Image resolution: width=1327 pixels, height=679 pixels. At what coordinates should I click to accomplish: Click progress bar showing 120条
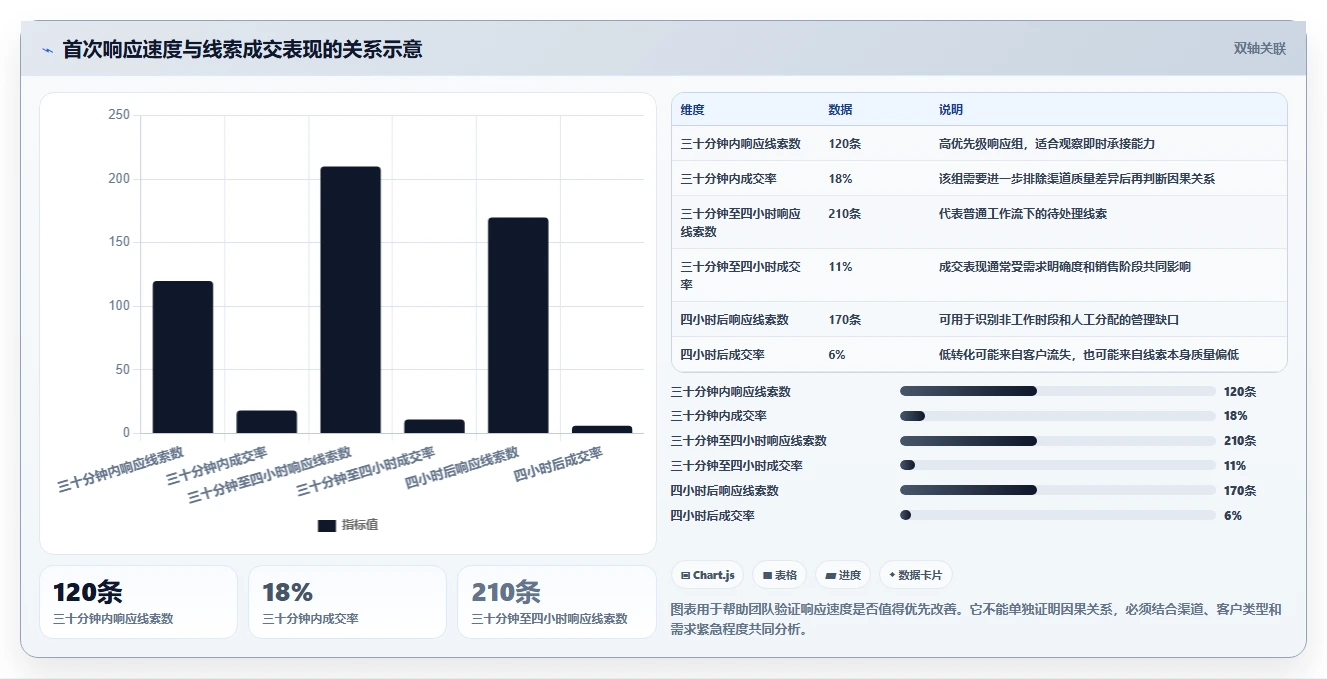tap(1057, 392)
